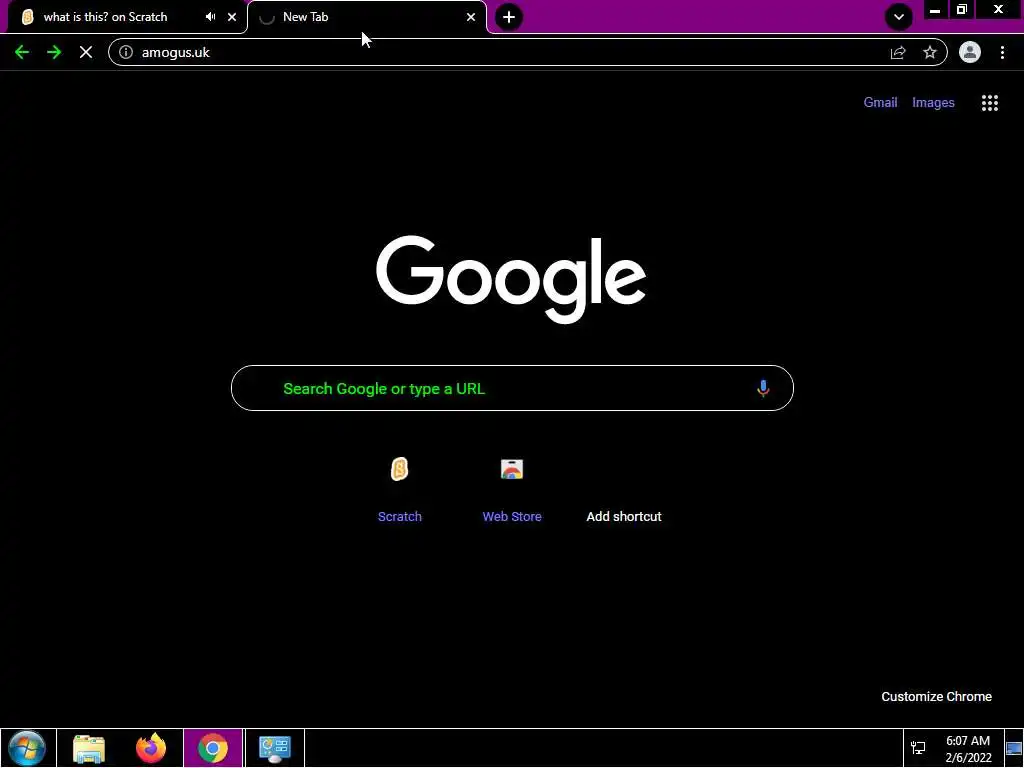This screenshot has height=768, width=1024.
Task: Start voice search with the microphone
Action: coord(763,388)
